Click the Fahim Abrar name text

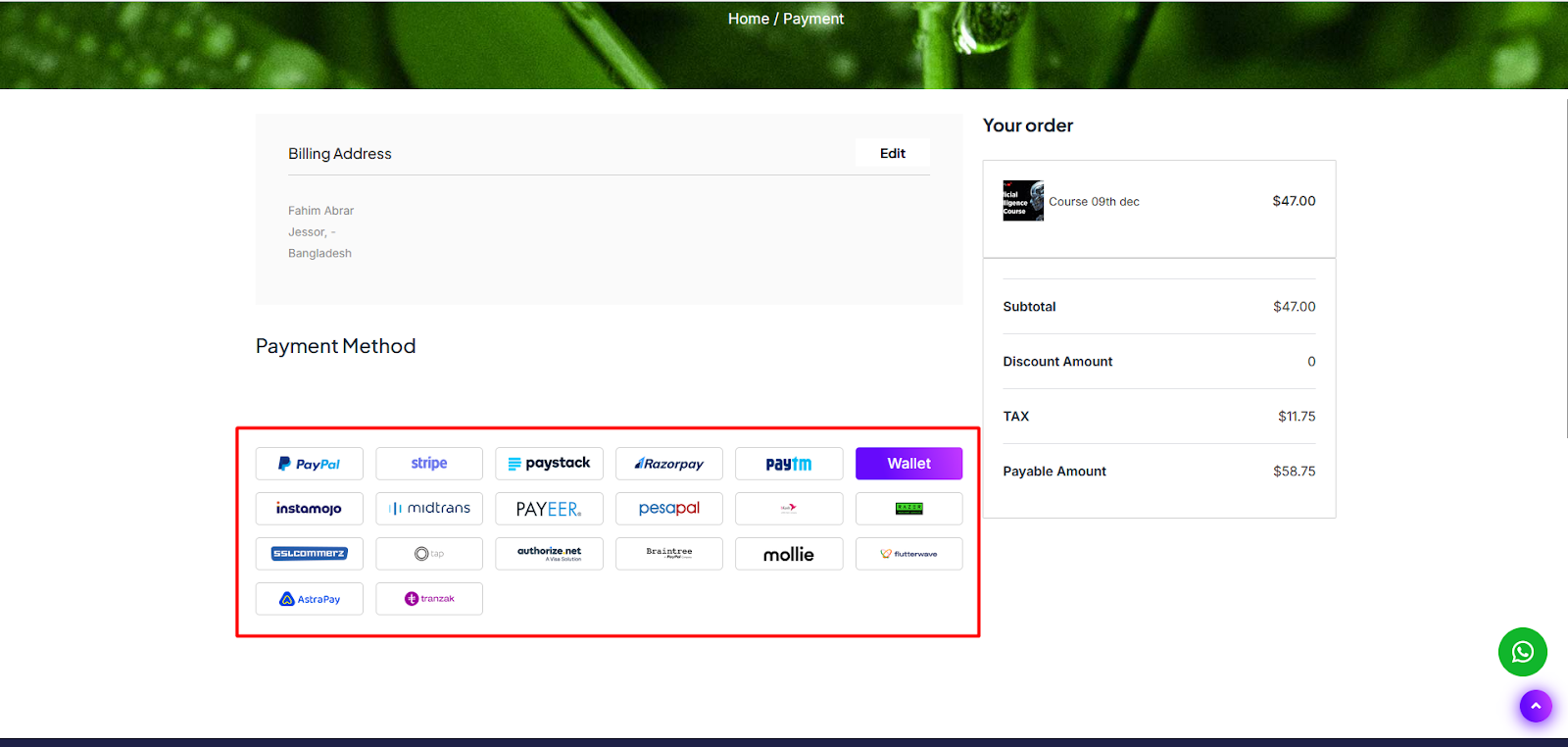tap(320, 211)
